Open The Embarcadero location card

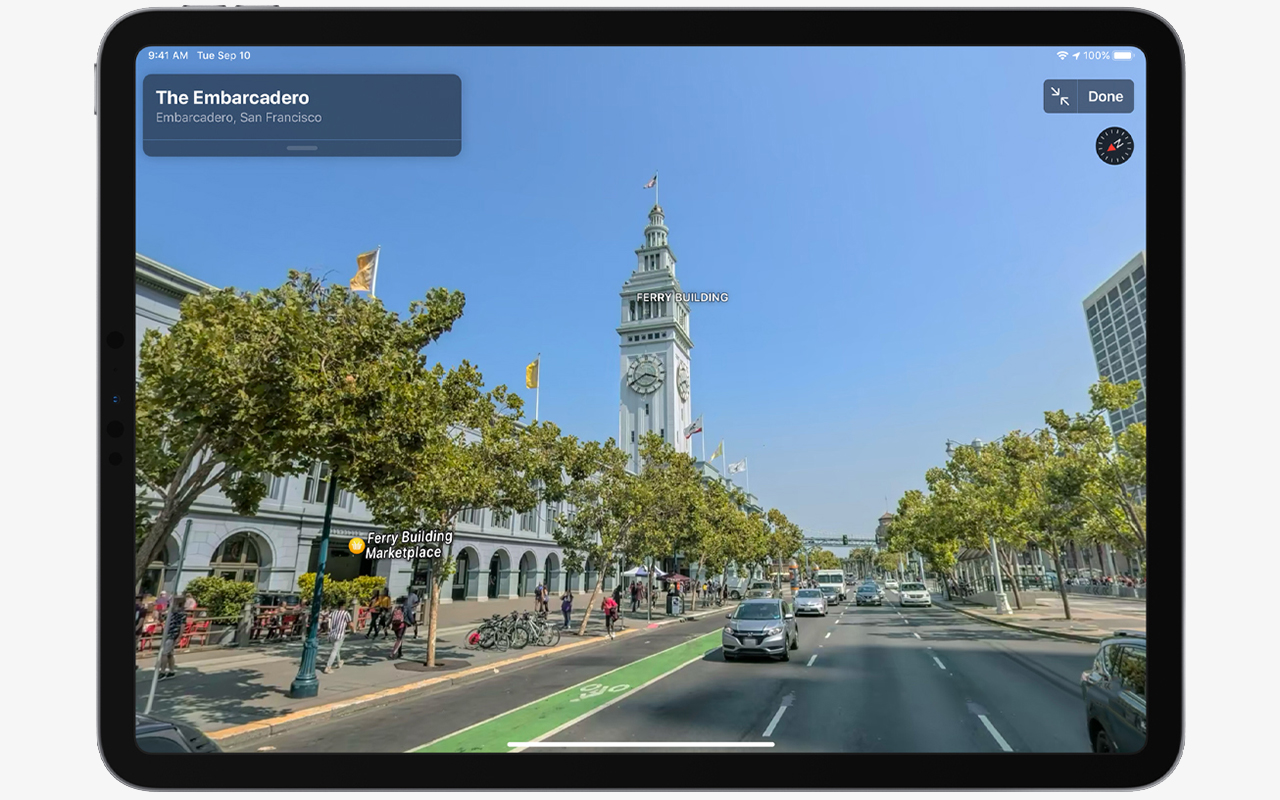pos(302,115)
